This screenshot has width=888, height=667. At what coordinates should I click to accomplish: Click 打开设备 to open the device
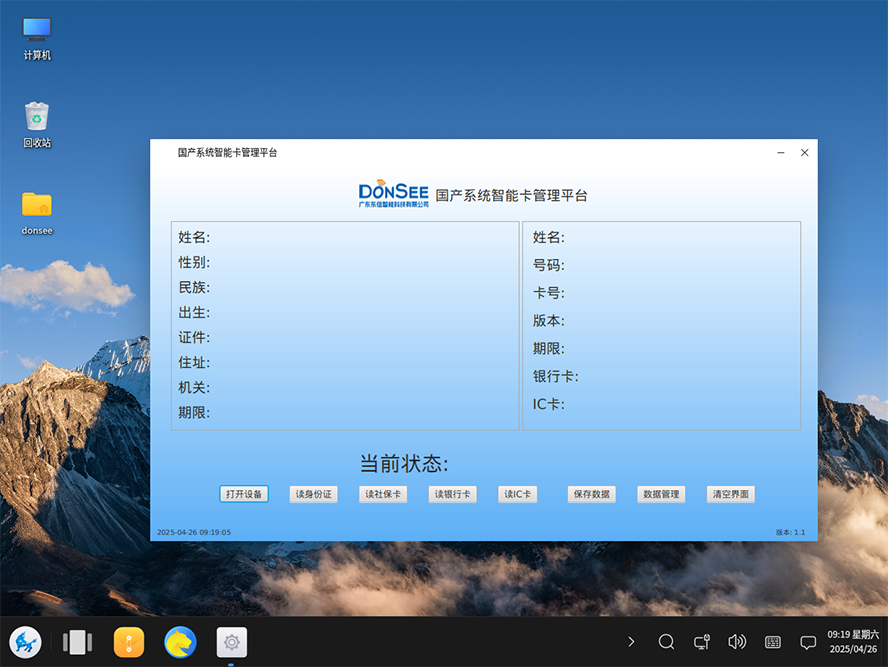244,494
